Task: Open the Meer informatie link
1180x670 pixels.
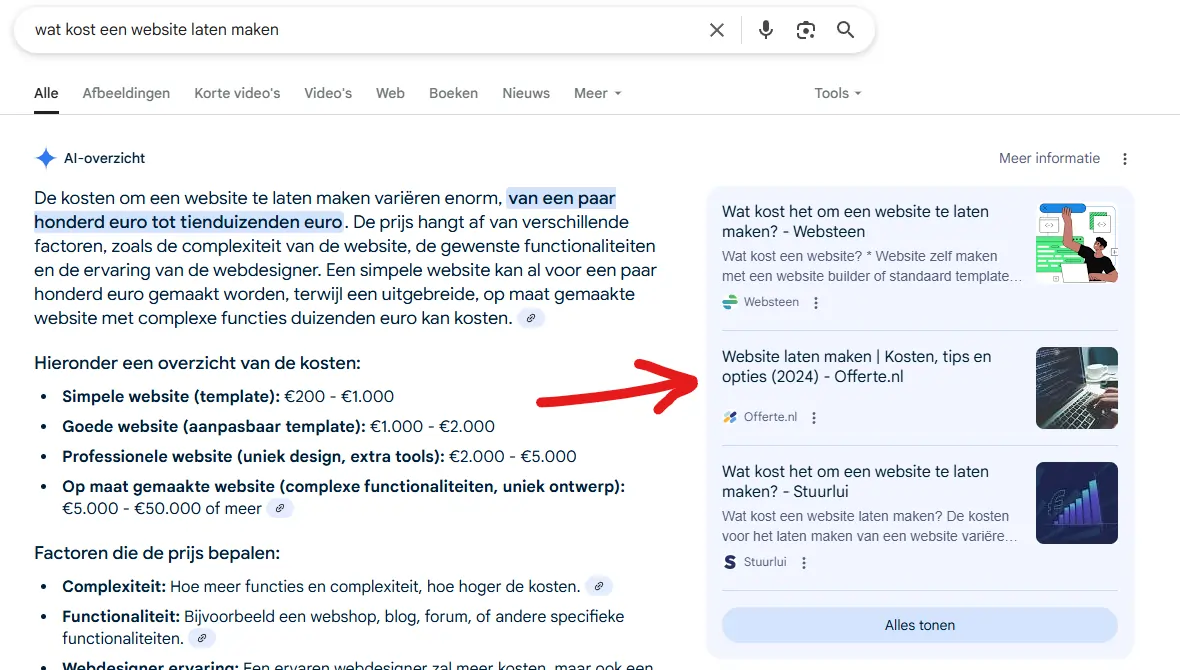Action: [1049, 158]
